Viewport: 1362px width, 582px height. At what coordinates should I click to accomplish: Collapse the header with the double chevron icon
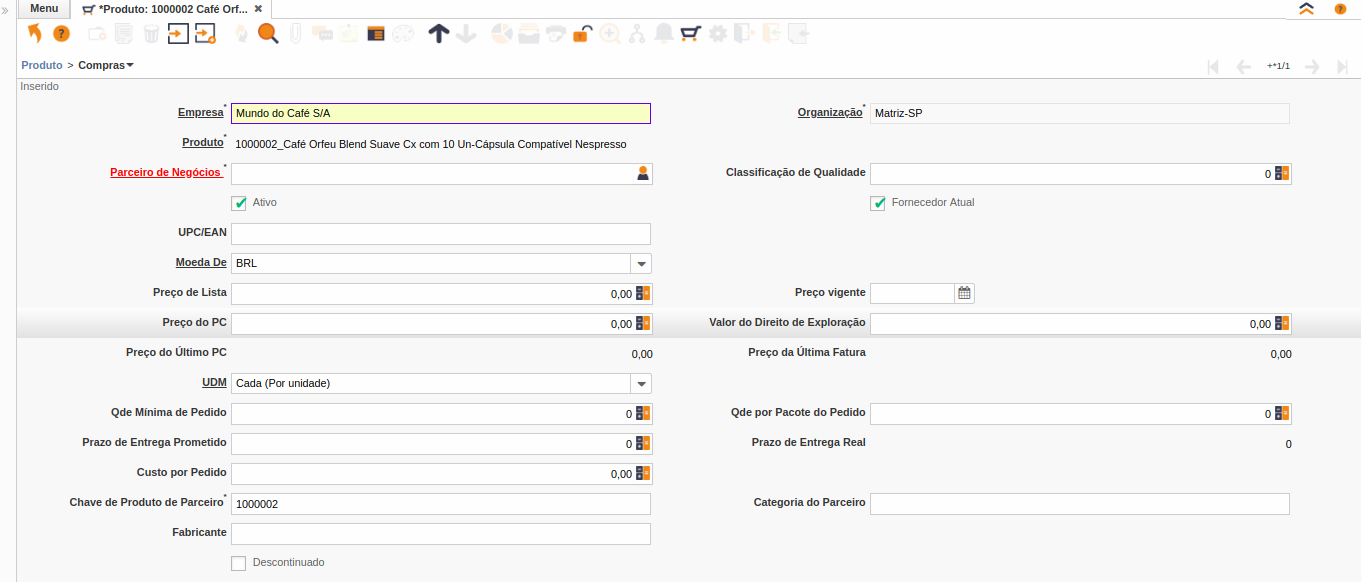1306,8
